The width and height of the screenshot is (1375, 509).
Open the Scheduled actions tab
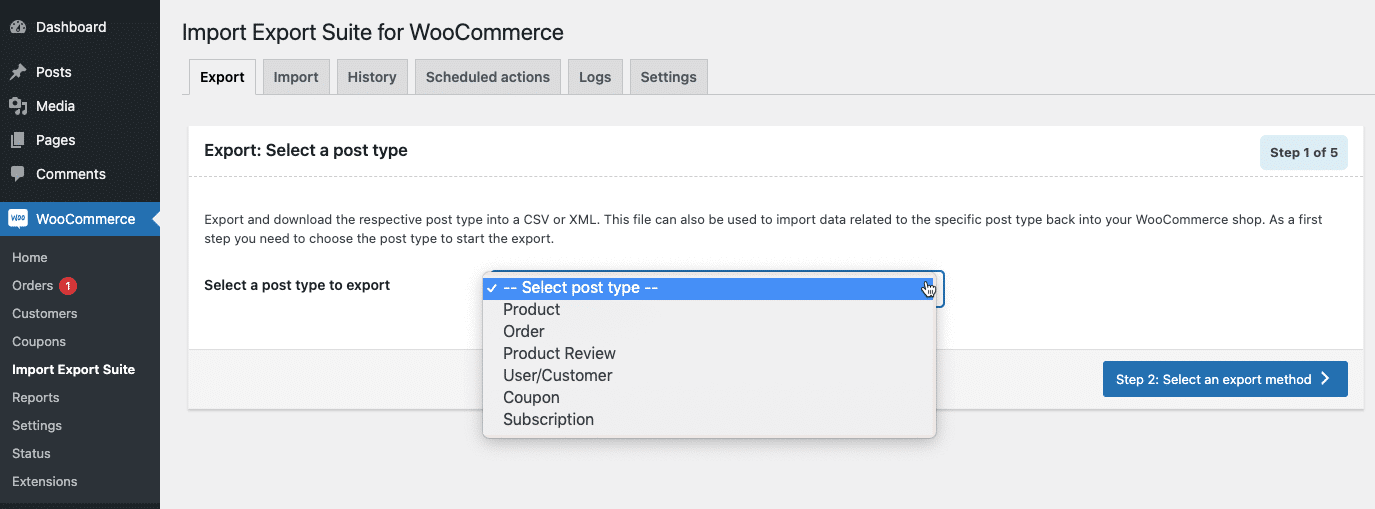(487, 77)
